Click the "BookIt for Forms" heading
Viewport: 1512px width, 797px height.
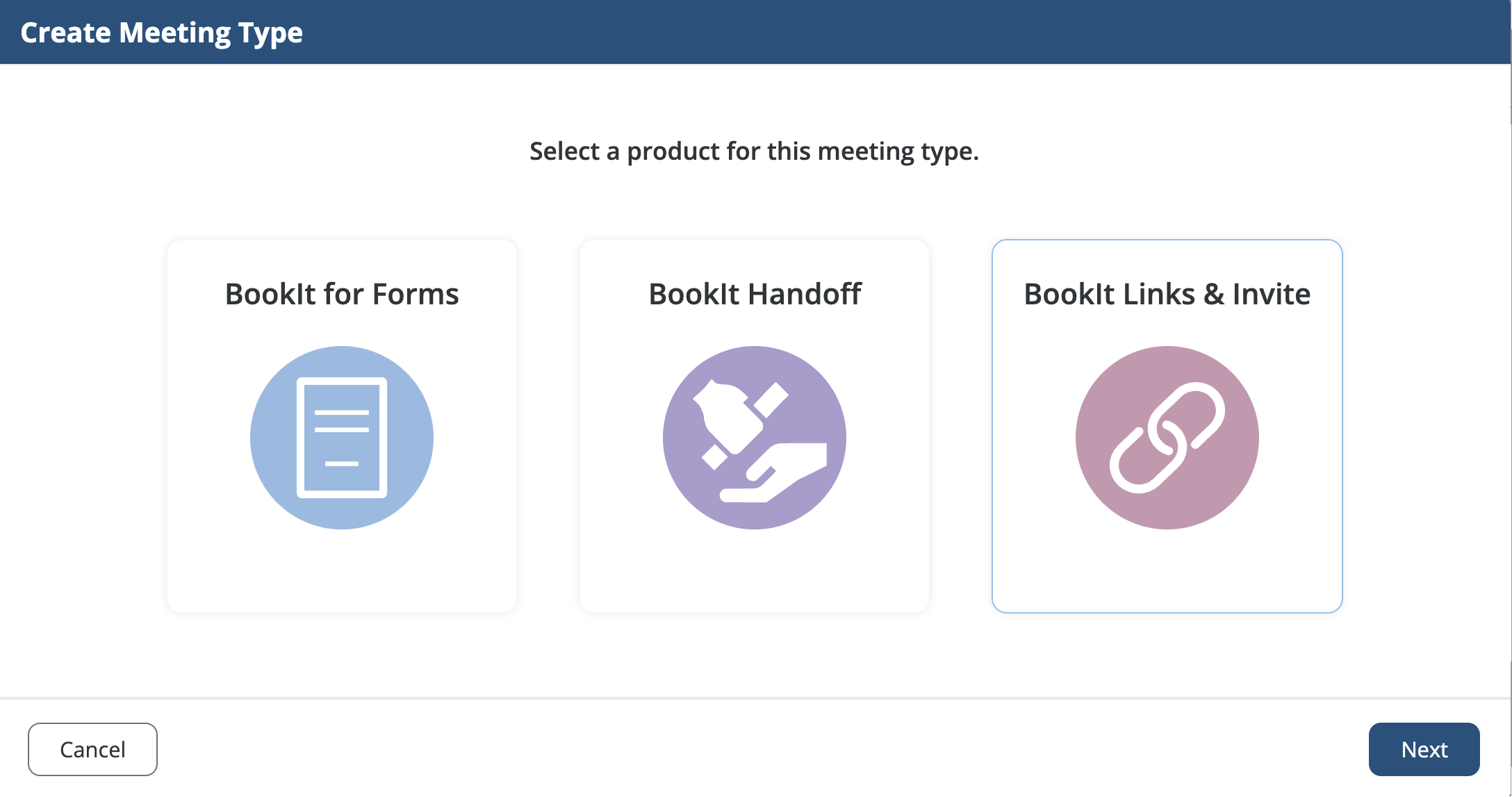point(342,295)
